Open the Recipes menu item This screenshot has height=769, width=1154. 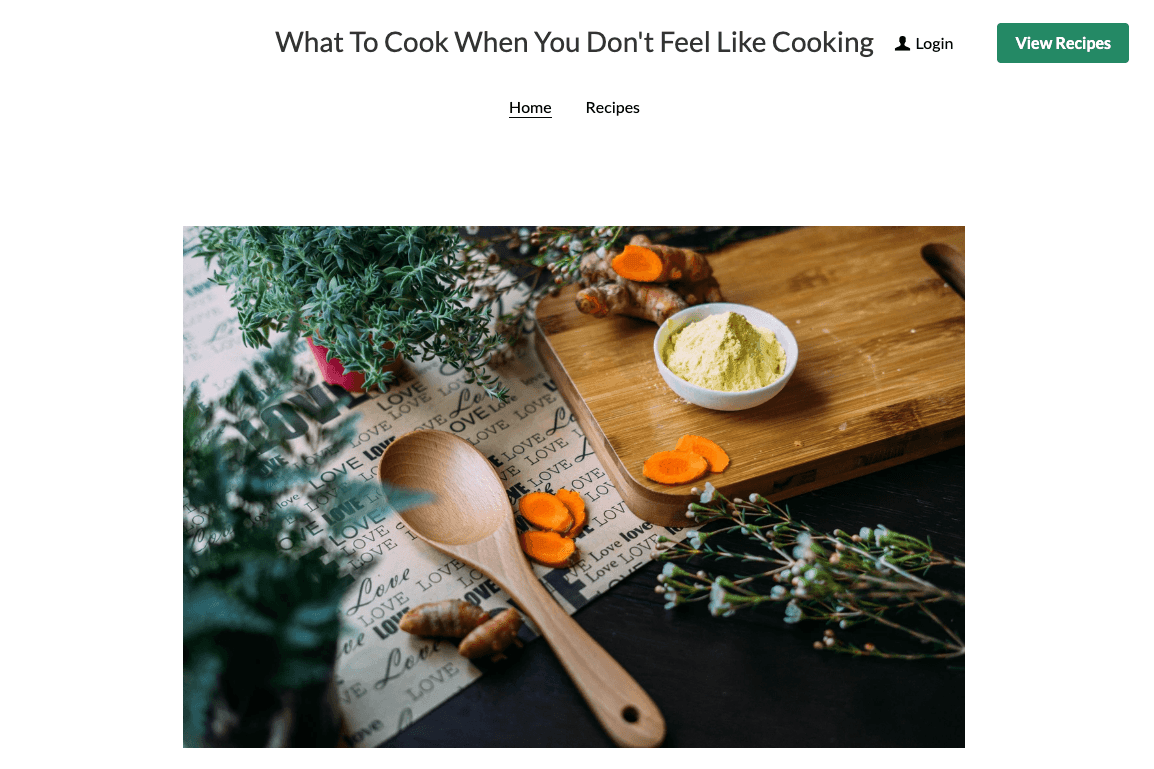612,107
